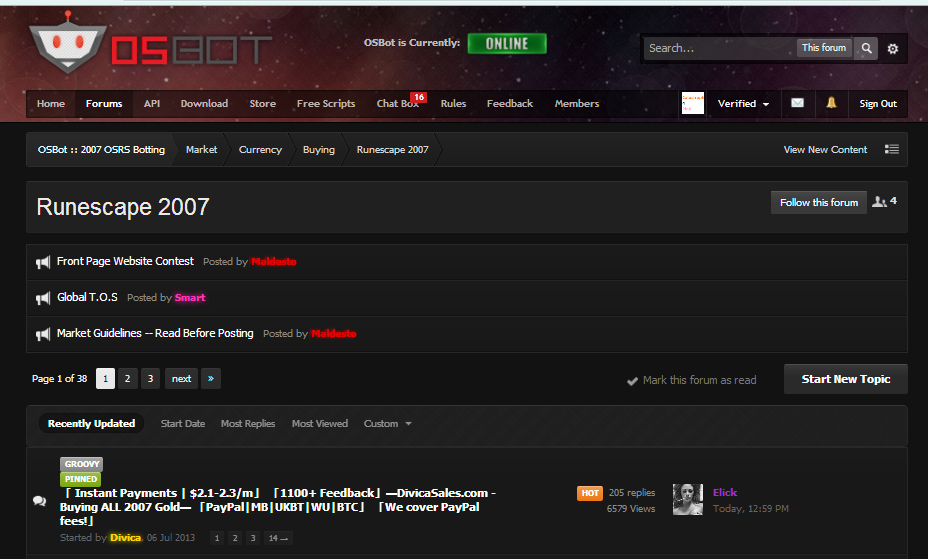Open the sidebar list toggle icon

pos(892,149)
